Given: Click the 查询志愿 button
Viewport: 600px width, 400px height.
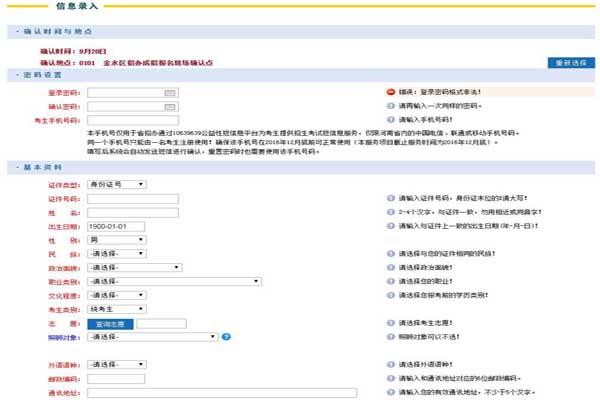Looking at the screenshot, I should click(x=109, y=324).
